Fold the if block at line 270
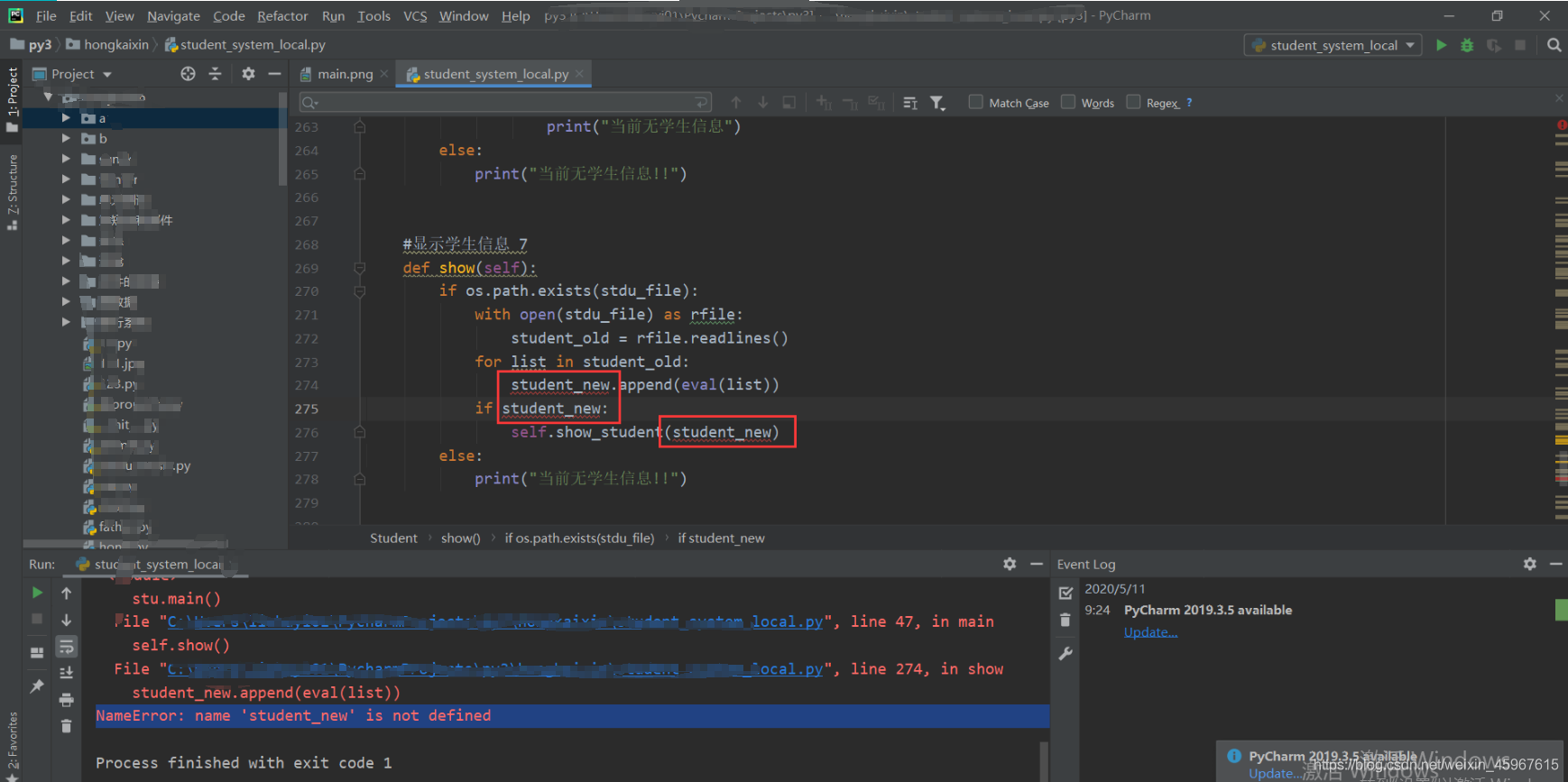Image resolution: width=1568 pixels, height=782 pixels. click(x=359, y=291)
